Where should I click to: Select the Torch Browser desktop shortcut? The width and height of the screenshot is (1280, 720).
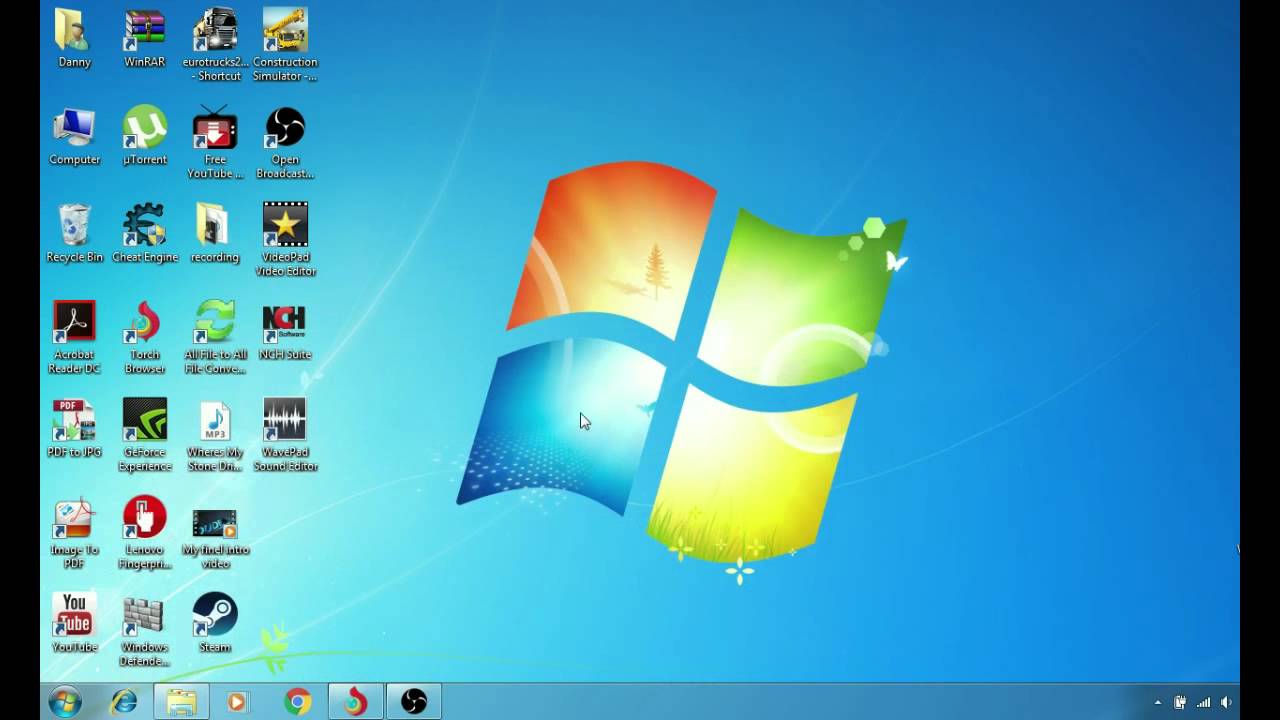tap(145, 338)
